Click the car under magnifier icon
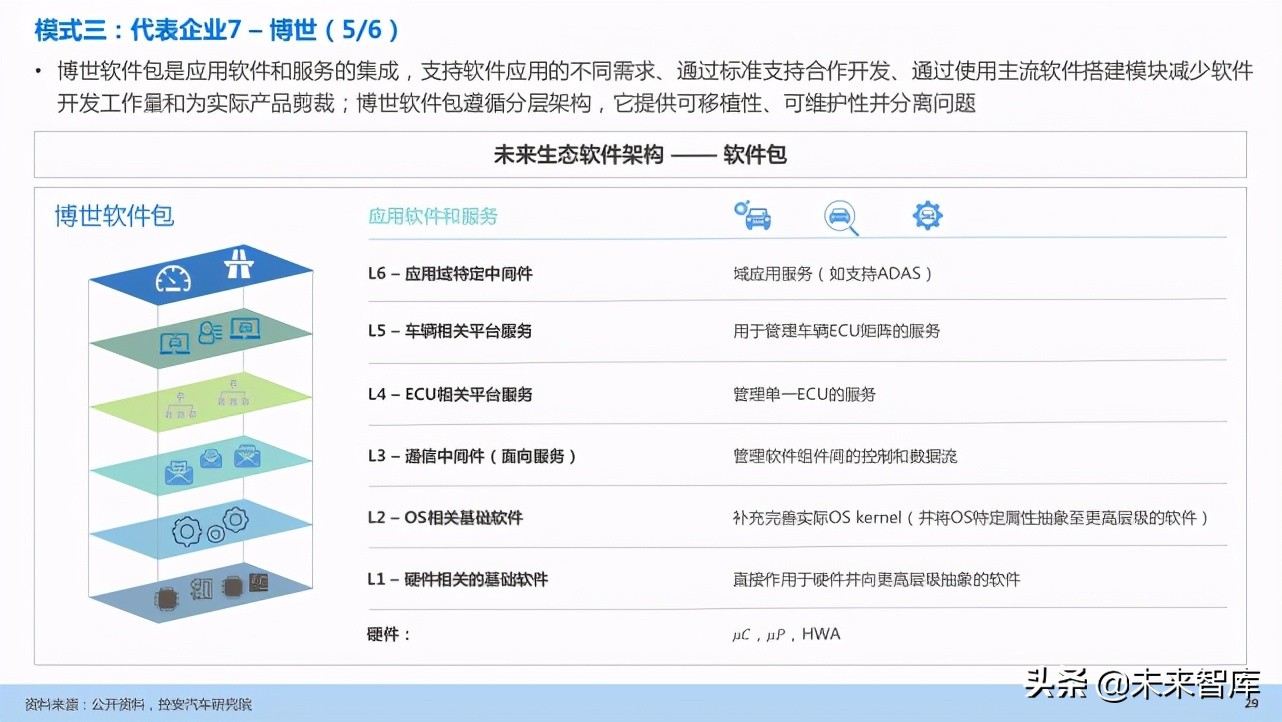Screen dimensions: 1282x722 (x=841, y=217)
